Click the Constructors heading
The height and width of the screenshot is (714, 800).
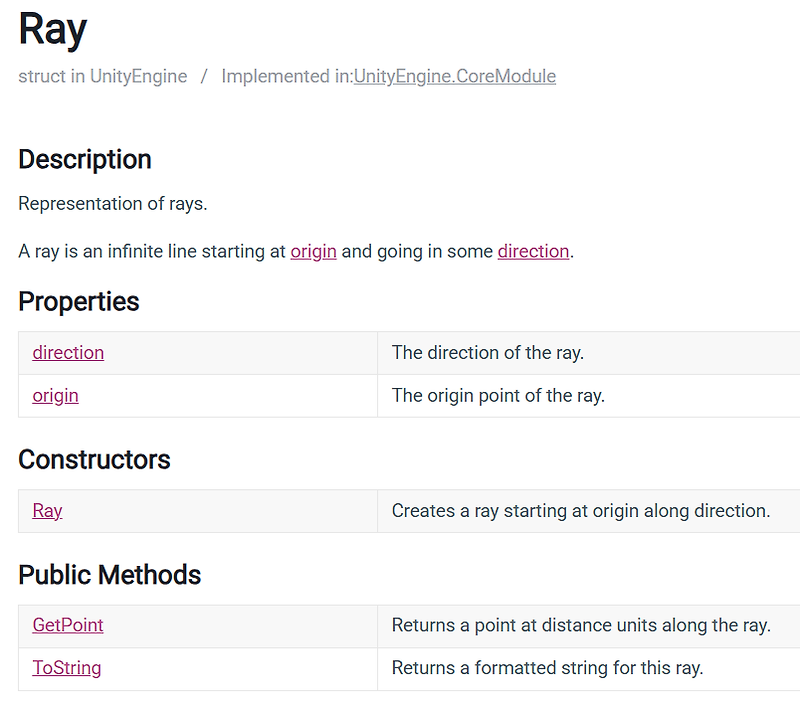tap(95, 459)
